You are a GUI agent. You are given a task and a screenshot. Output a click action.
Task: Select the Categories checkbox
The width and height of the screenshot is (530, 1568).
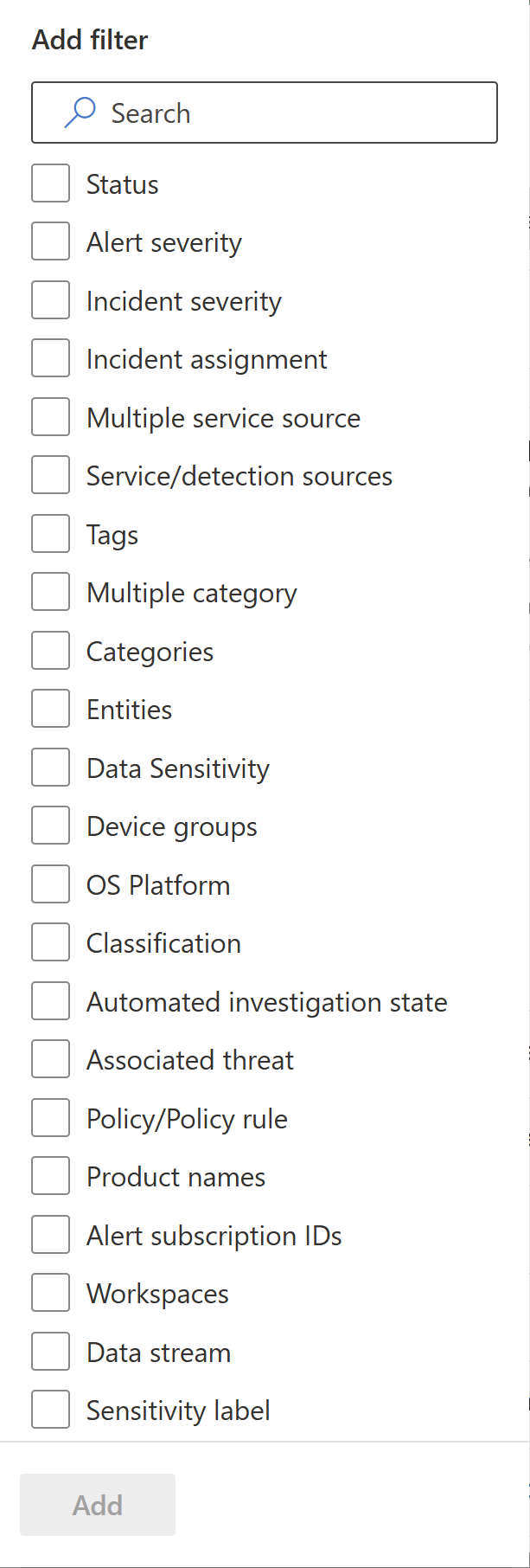[51, 652]
